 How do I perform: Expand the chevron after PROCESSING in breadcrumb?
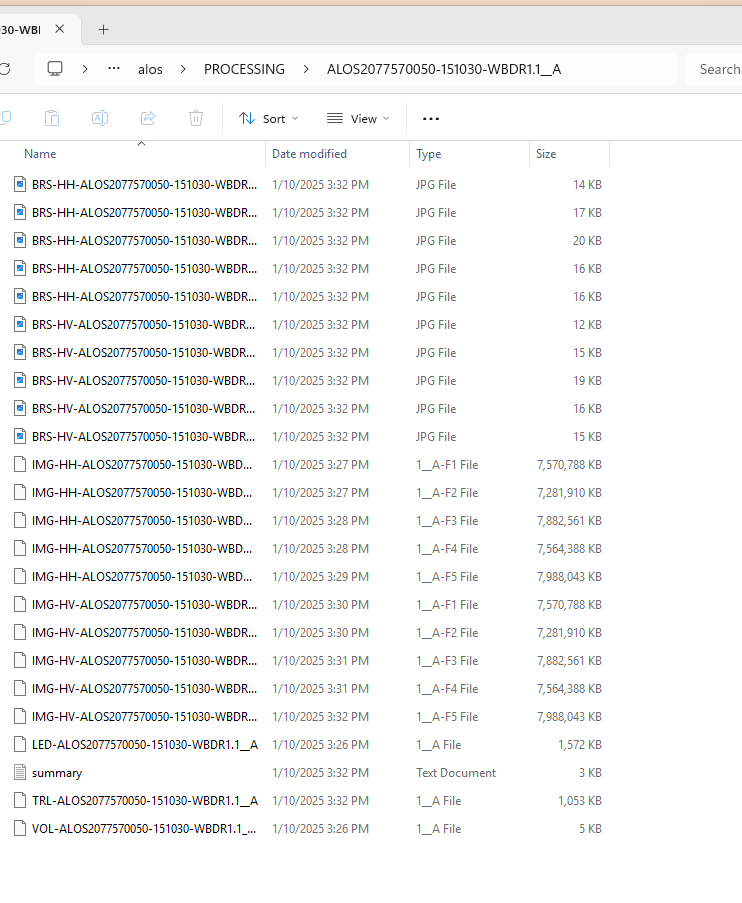coord(306,69)
